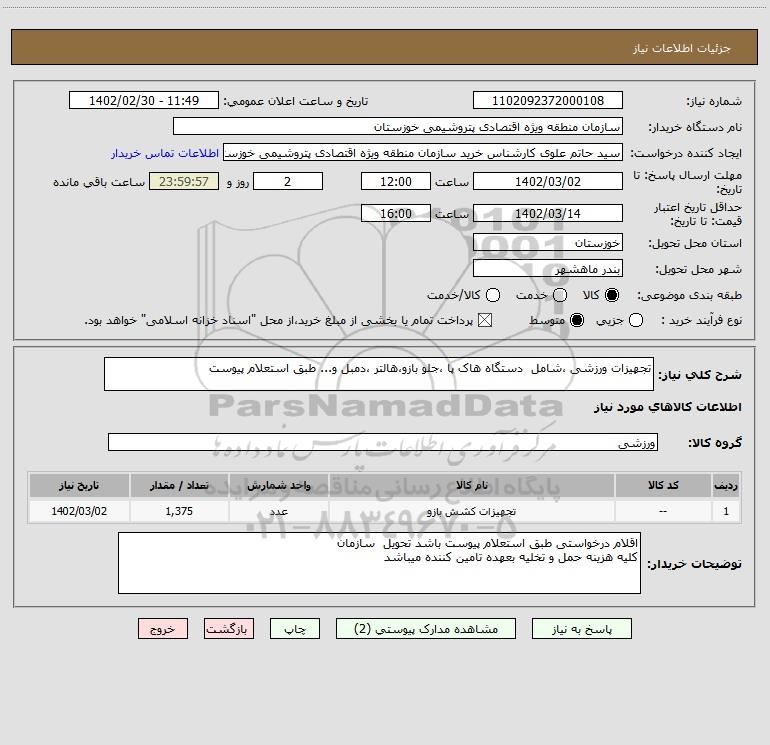The image size is (770, 745).
Task: Click the quantity cell 1,375
Action: [x=179, y=511]
